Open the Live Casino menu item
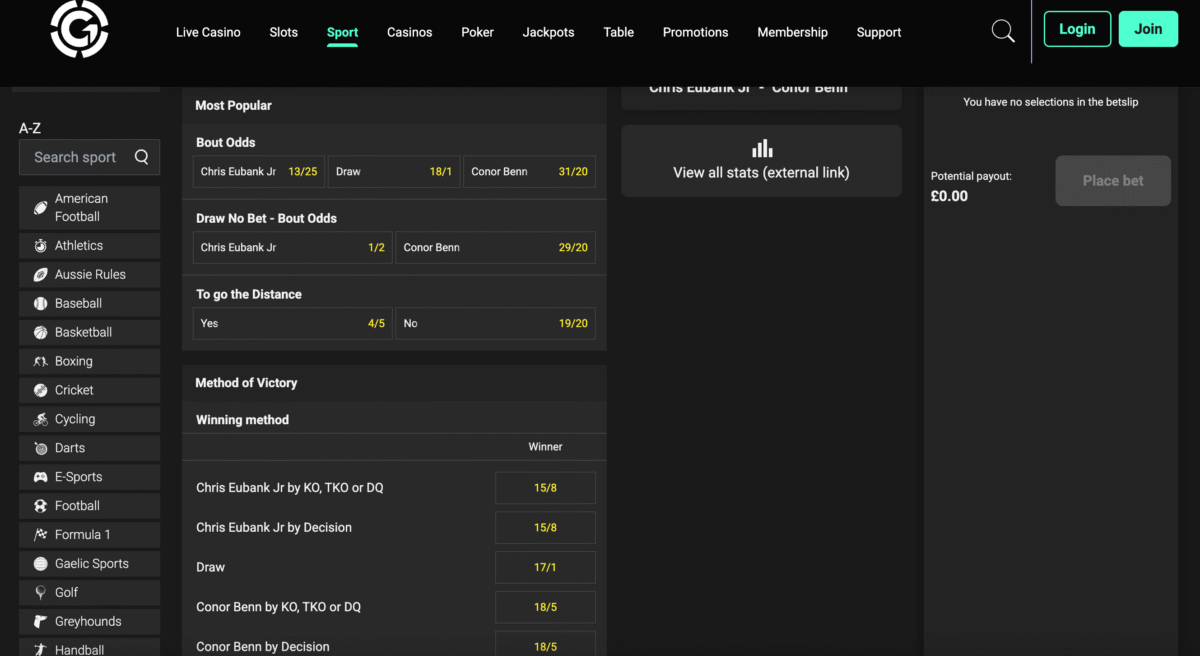Image resolution: width=1200 pixels, height=656 pixels. tap(208, 32)
